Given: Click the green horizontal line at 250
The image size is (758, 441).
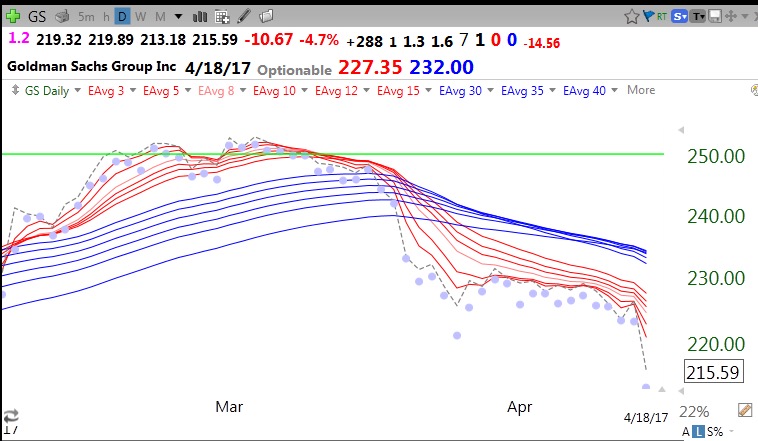Looking at the screenshot, I should click(x=333, y=154).
